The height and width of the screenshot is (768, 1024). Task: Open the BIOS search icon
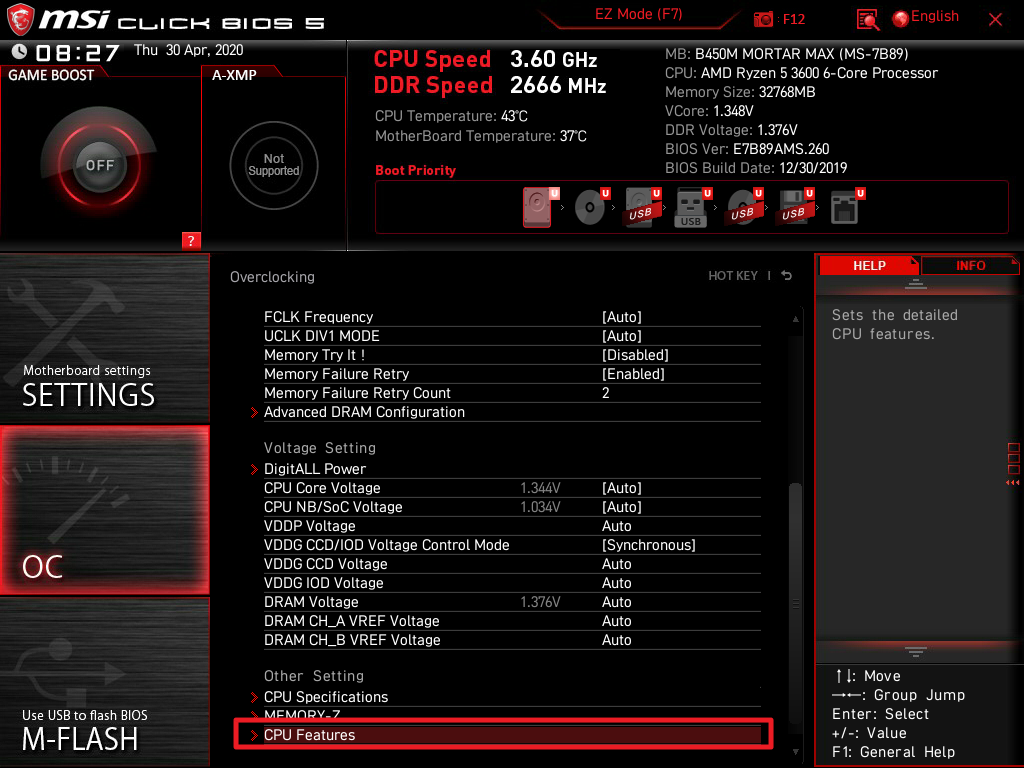click(867, 20)
